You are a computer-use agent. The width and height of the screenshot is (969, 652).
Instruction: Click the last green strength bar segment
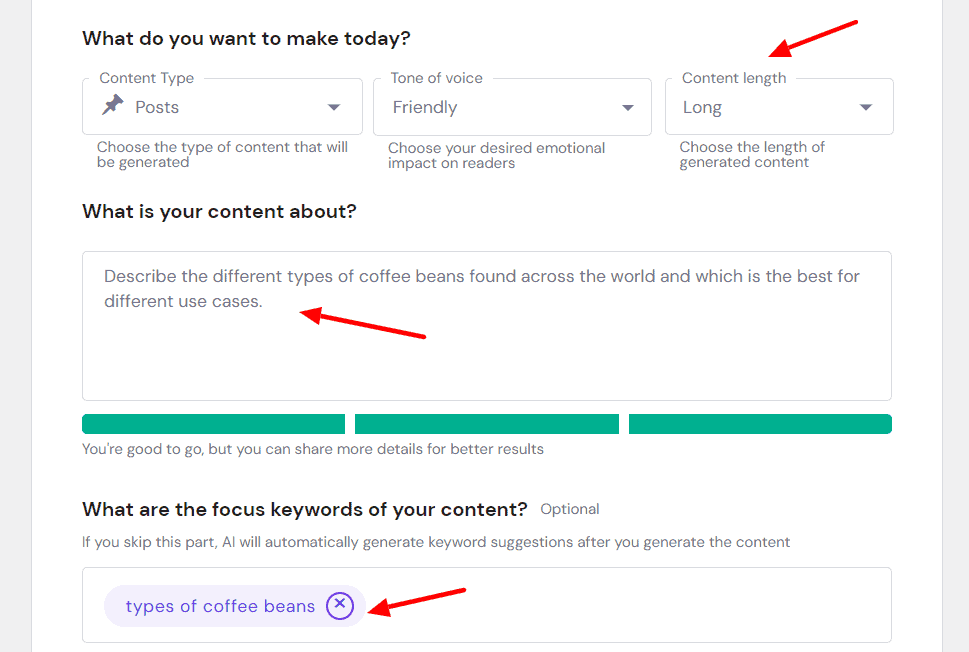[x=760, y=424]
